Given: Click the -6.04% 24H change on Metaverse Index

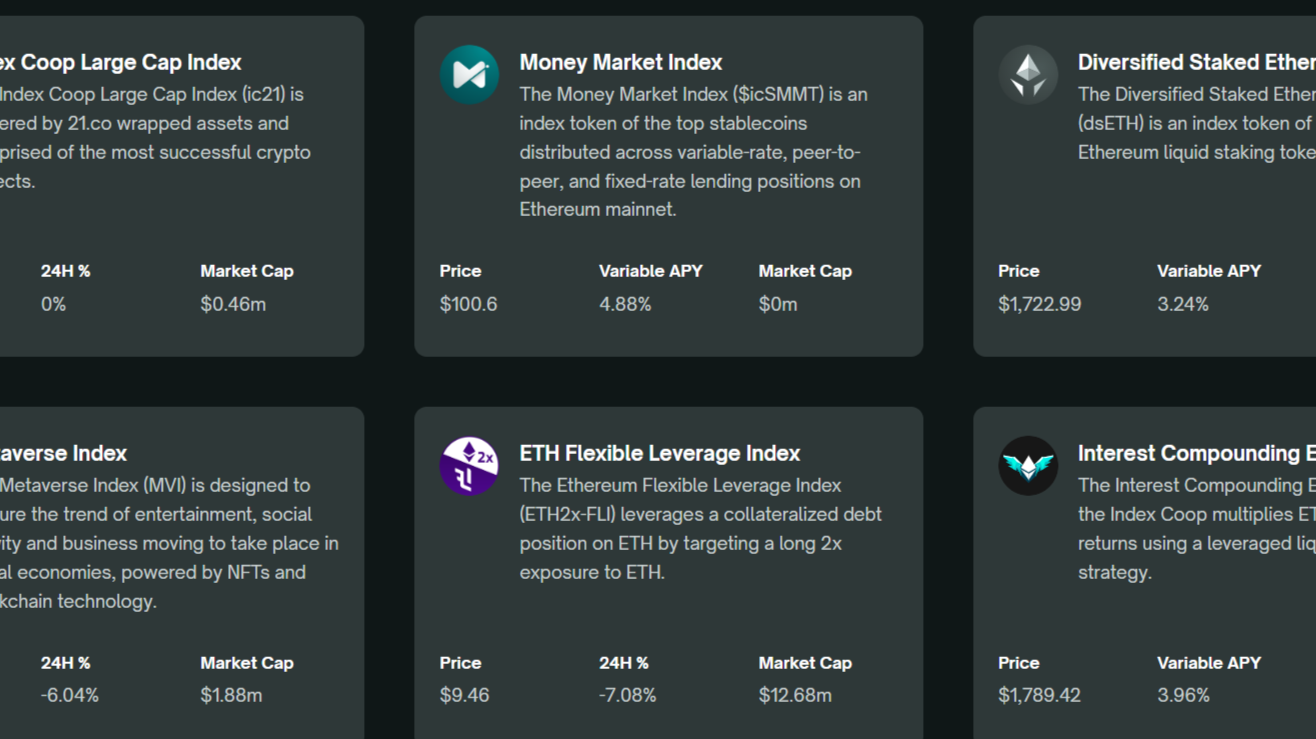Looking at the screenshot, I should 69,694.
